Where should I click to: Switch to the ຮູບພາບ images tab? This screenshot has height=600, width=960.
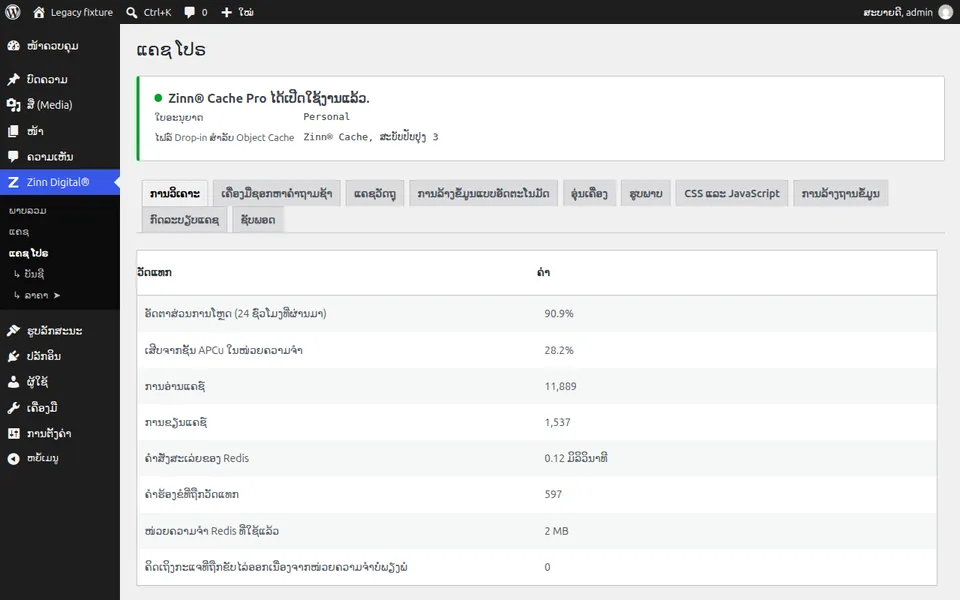pyautogui.click(x=646, y=193)
